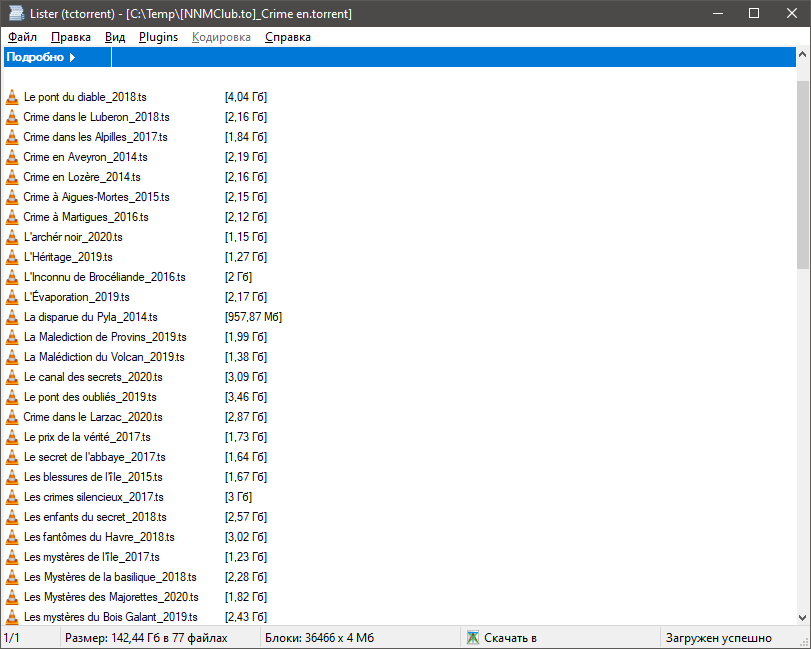Screen dimensions: 811x649
Task: Select file name Le pont du diable_2018.ts
Action: click(85, 97)
